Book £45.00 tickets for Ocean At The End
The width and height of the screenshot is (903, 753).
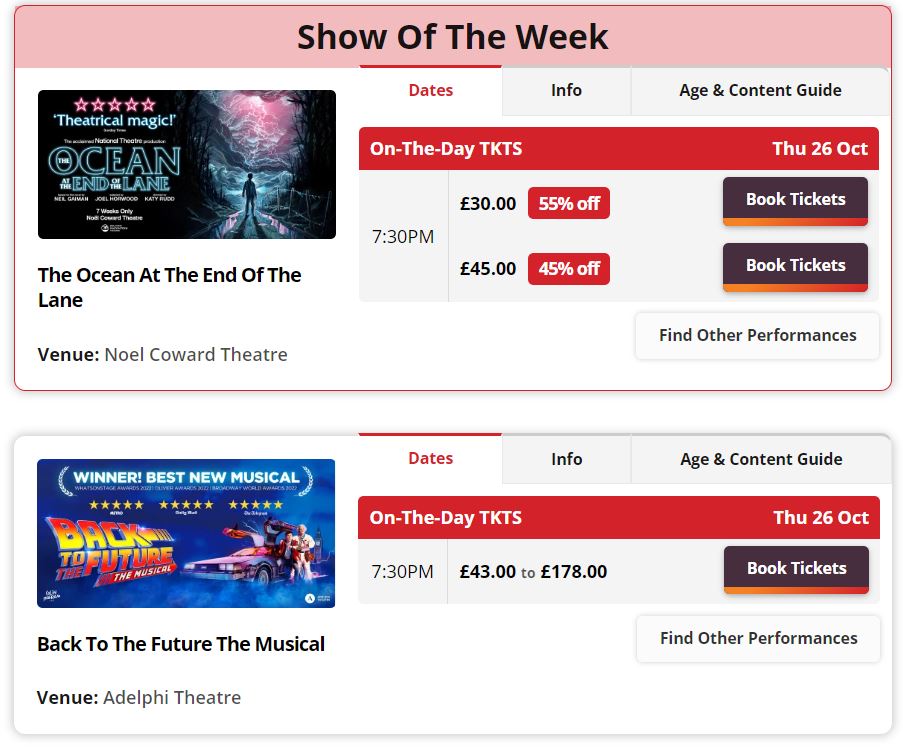[x=794, y=265]
